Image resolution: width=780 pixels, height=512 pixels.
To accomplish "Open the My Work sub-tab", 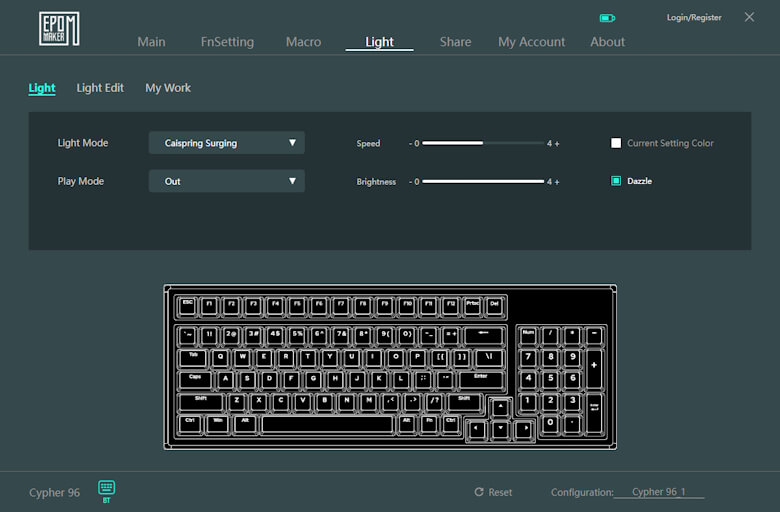I will (x=168, y=88).
